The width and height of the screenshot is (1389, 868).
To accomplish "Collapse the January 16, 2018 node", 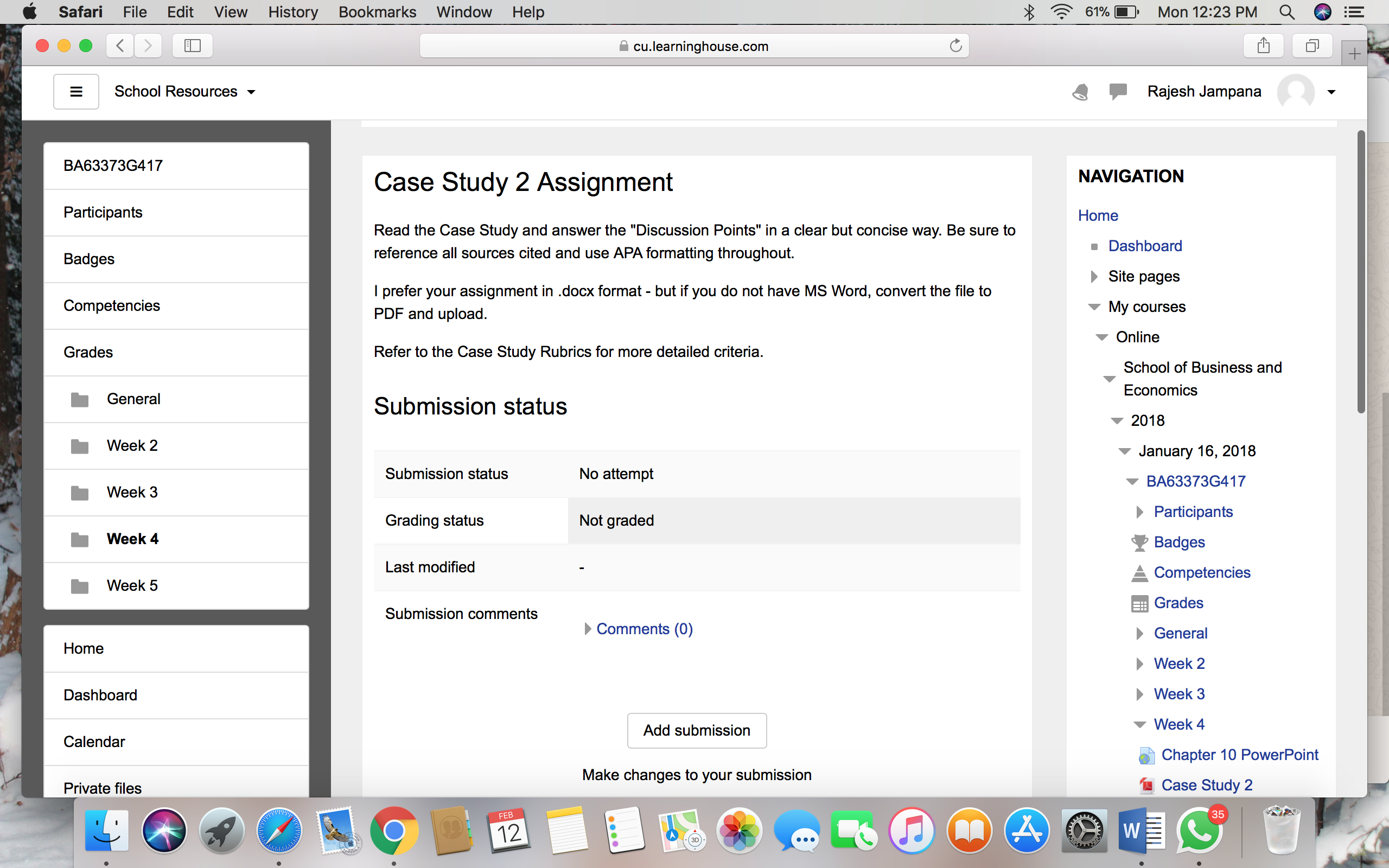I will [x=1124, y=451].
